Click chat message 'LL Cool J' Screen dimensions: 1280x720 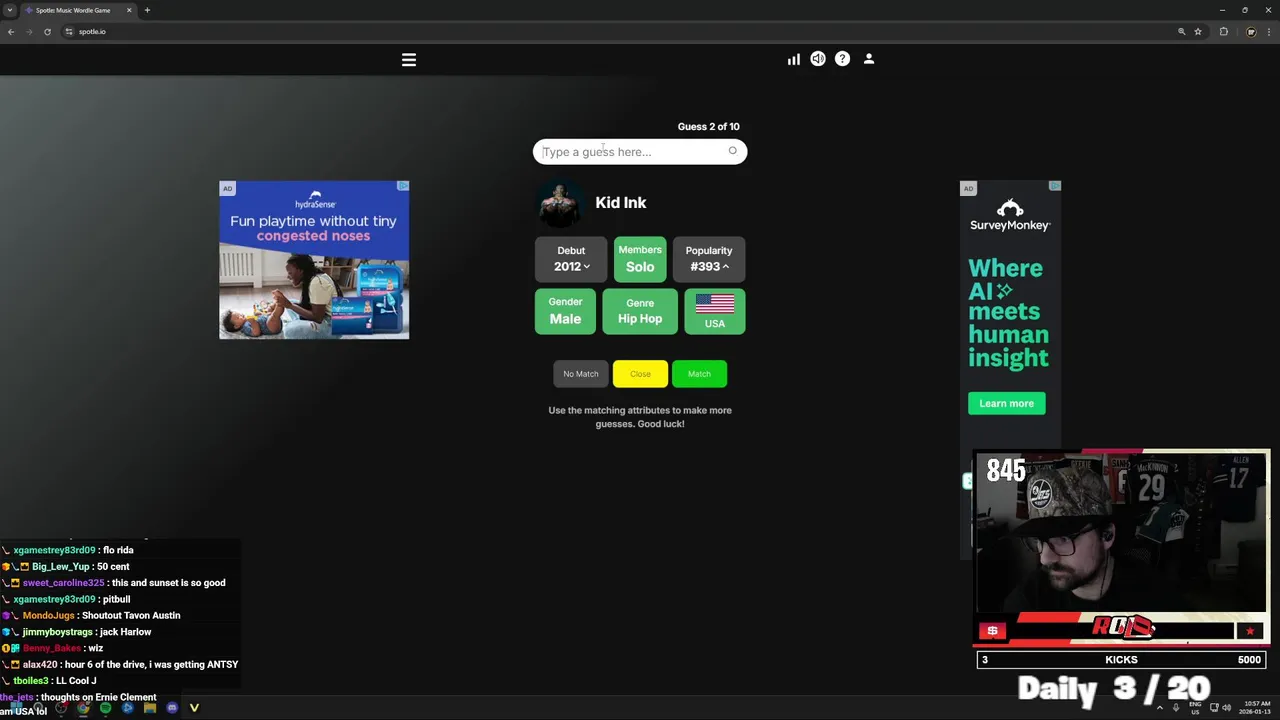click(x=76, y=681)
